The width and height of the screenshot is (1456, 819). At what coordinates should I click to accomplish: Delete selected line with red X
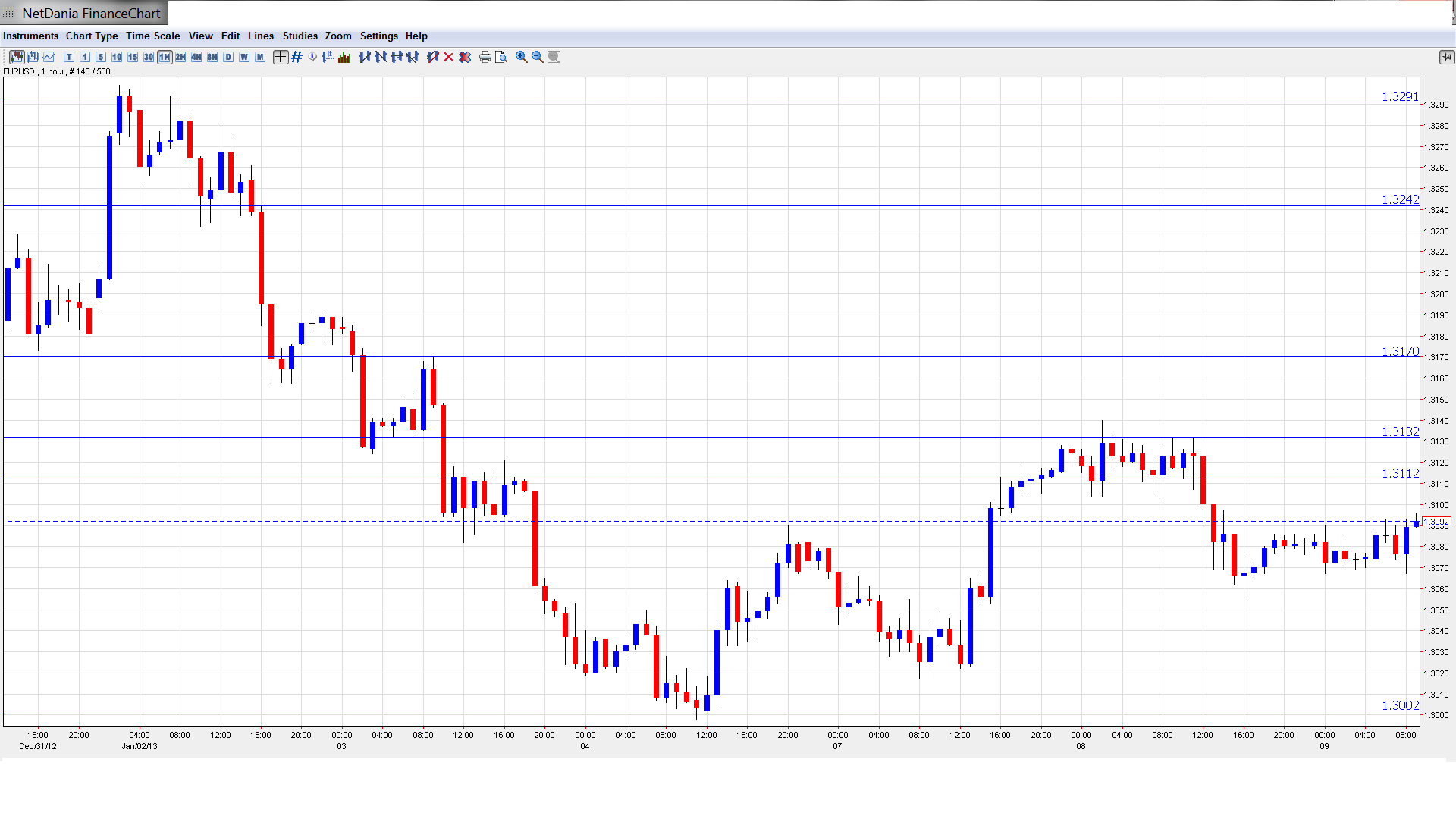[x=449, y=57]
